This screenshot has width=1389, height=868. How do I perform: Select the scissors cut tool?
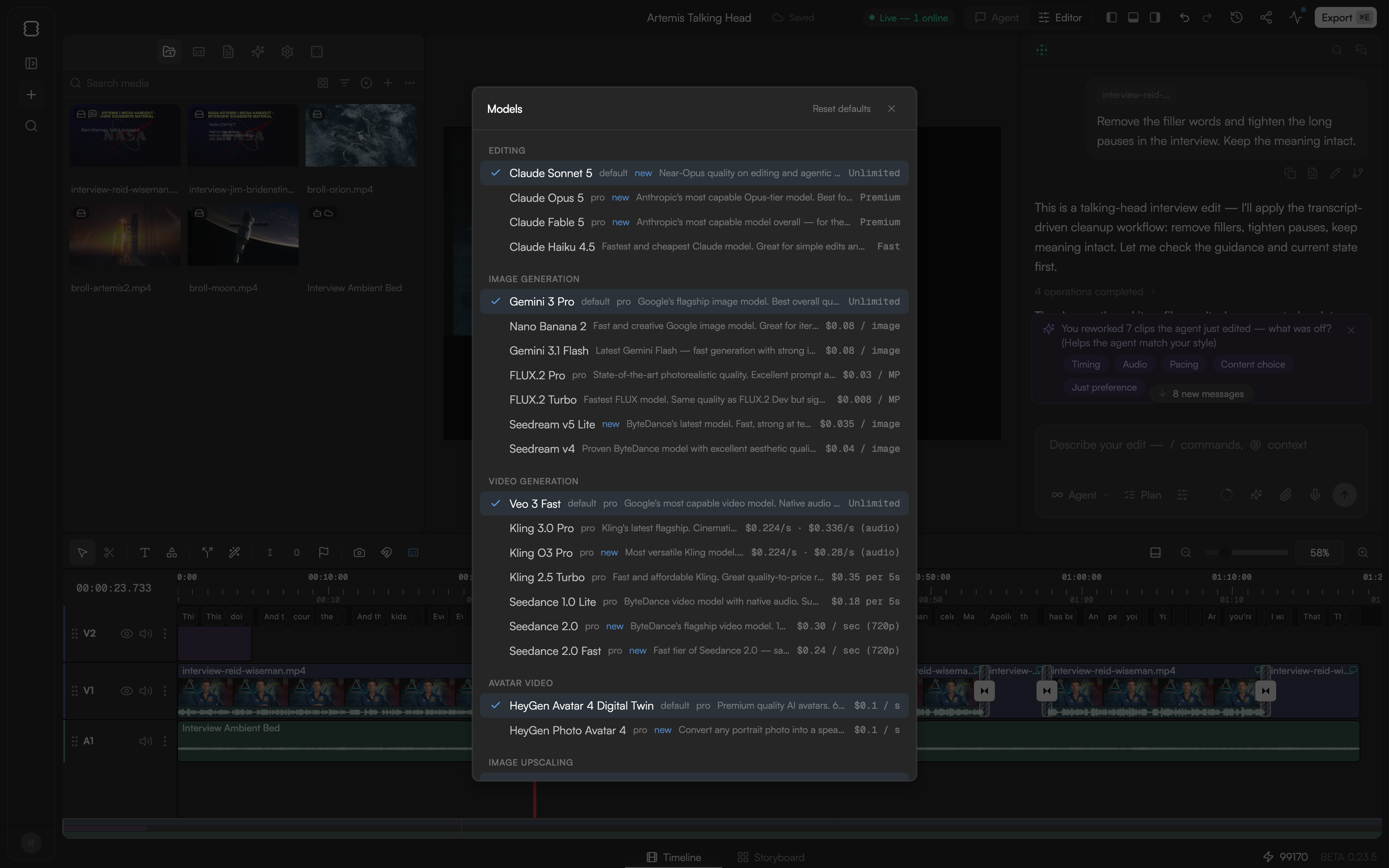point(109,553)
